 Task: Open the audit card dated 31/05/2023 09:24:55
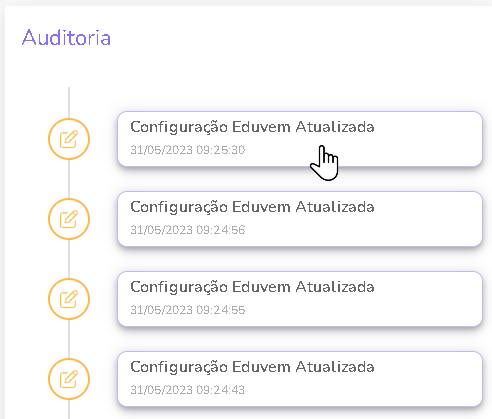coord(300,299)
